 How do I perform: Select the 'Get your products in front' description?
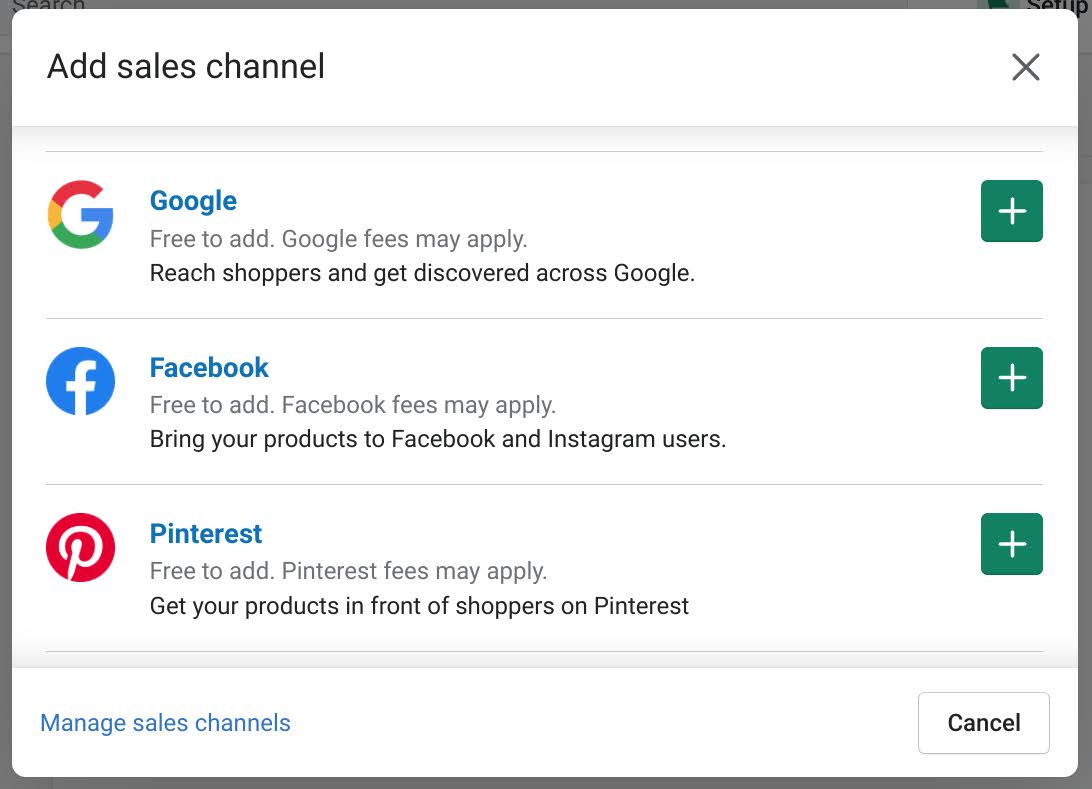(419, 606)
